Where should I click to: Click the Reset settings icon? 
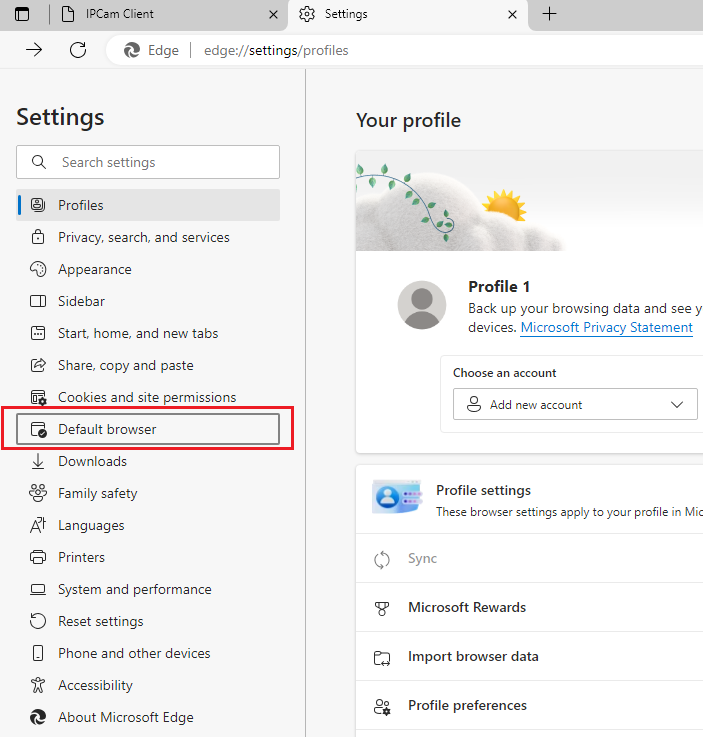pyautogui.click(x=38, y=621)
